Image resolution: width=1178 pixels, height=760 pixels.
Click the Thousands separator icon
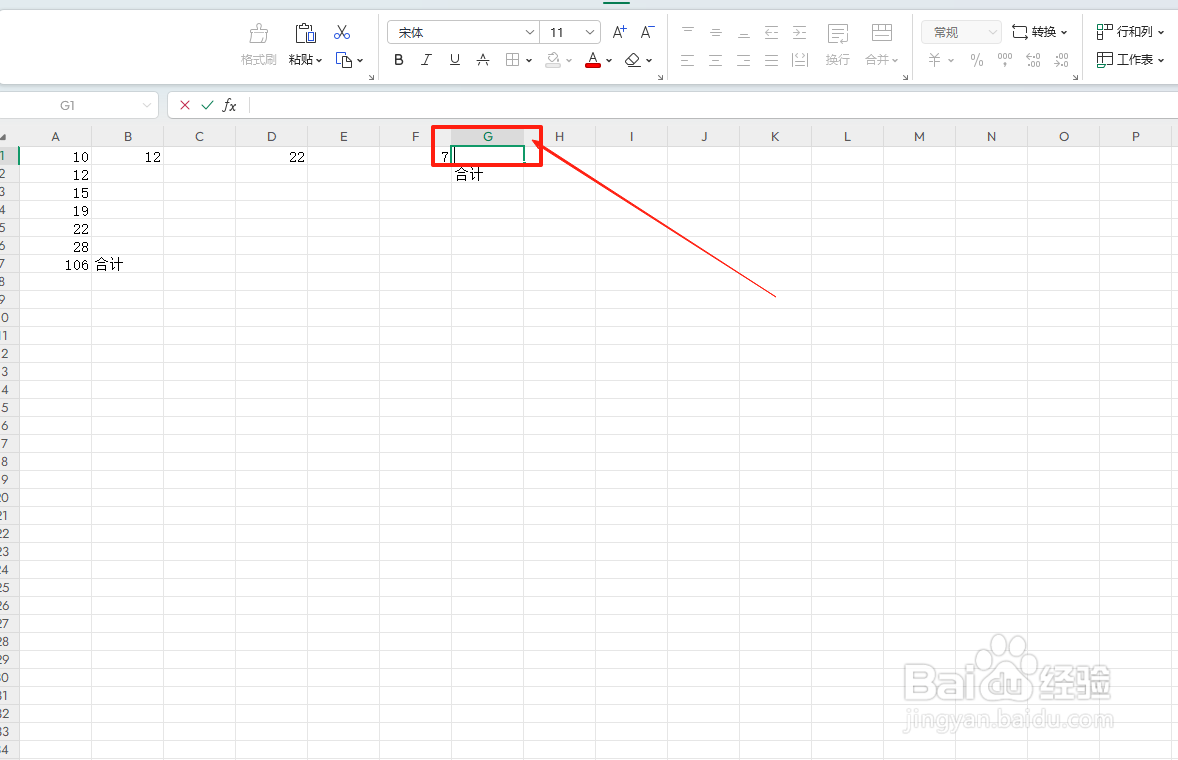(1004, 60)
